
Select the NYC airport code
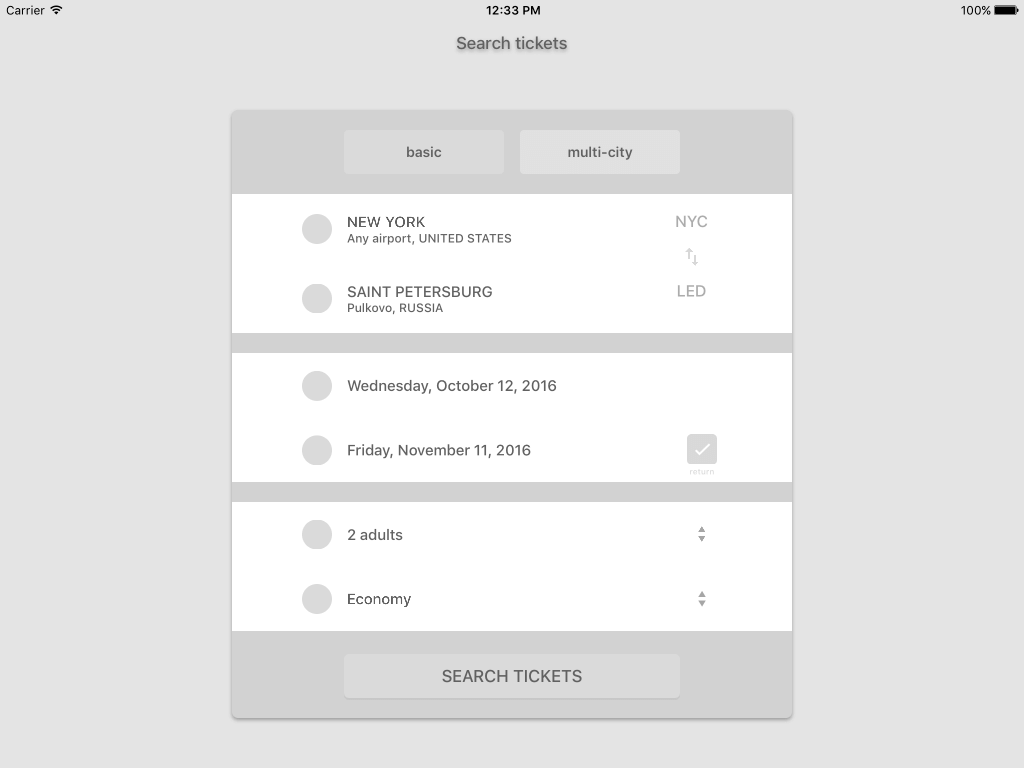[x=691, y=222]
